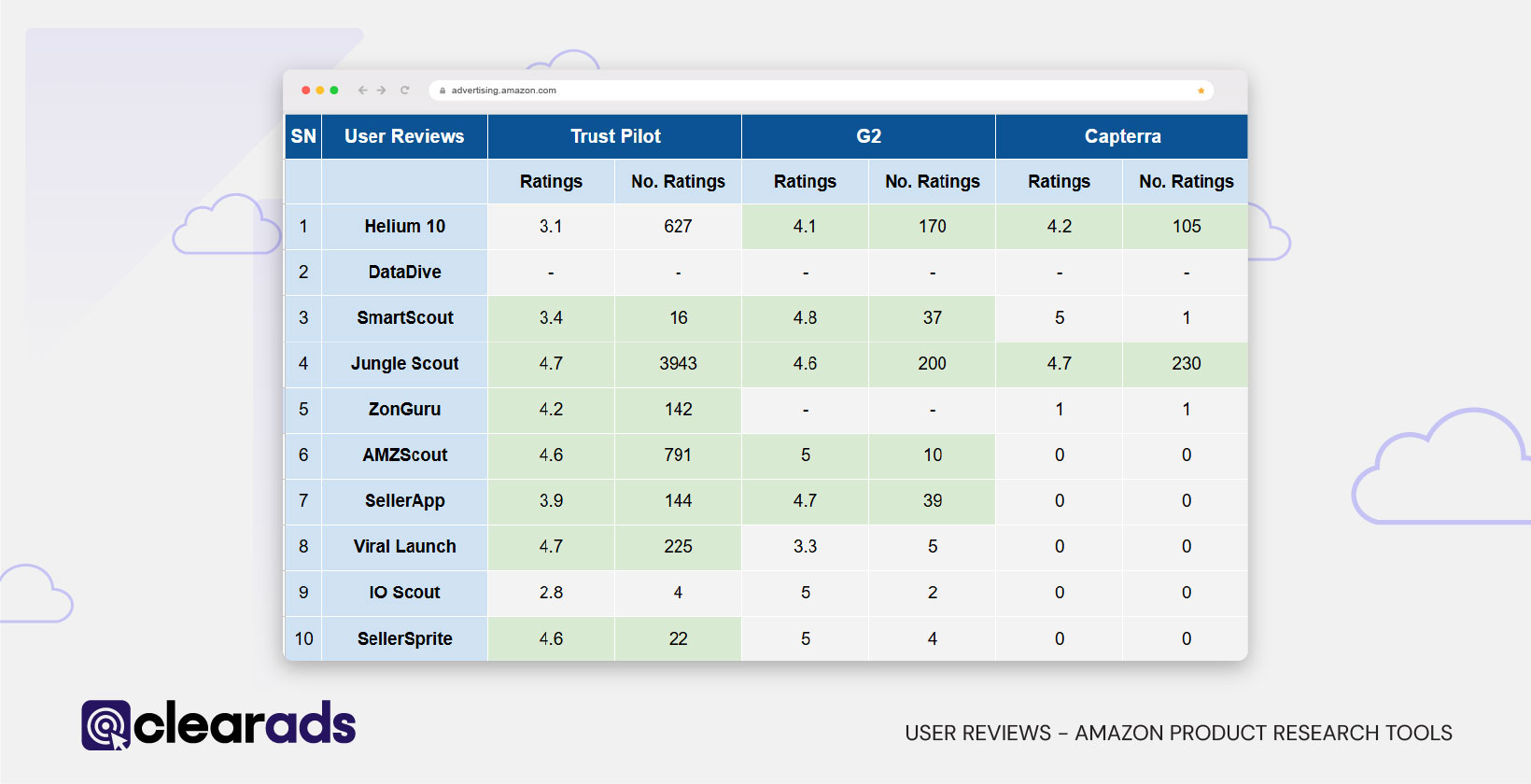Viewport: 1531px width, 784px height.
Task: Click the User Reviews footer caption
Action: [1178, 733]
